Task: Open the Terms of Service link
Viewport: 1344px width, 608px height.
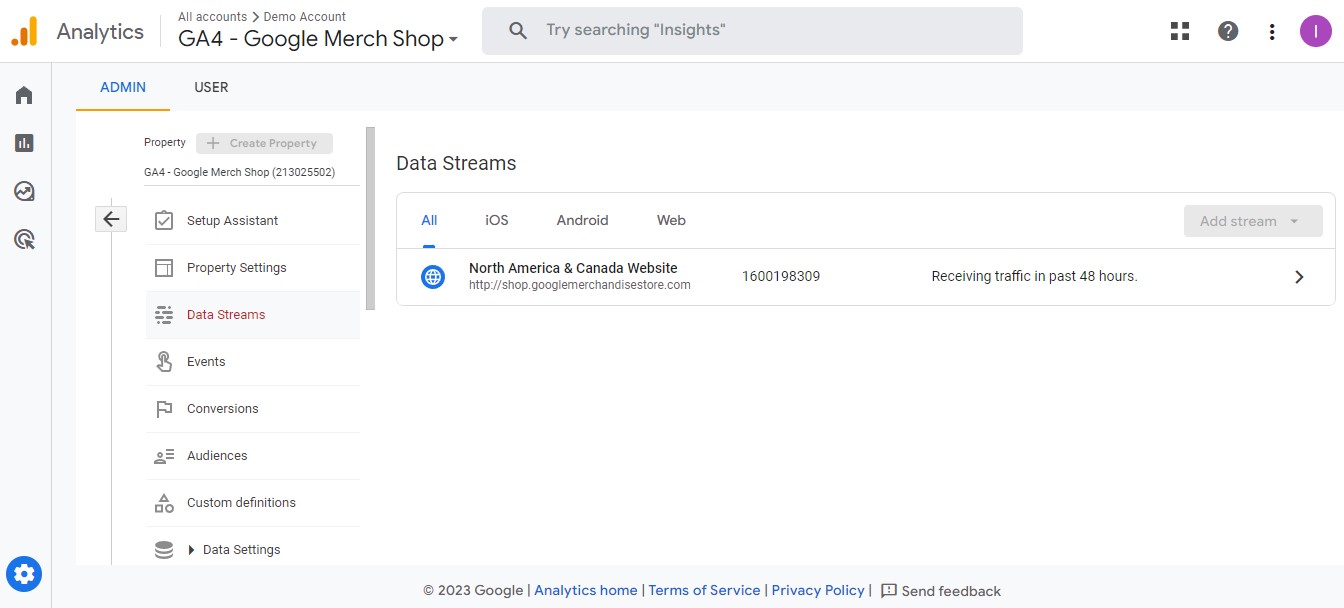Action: [704, 590]
